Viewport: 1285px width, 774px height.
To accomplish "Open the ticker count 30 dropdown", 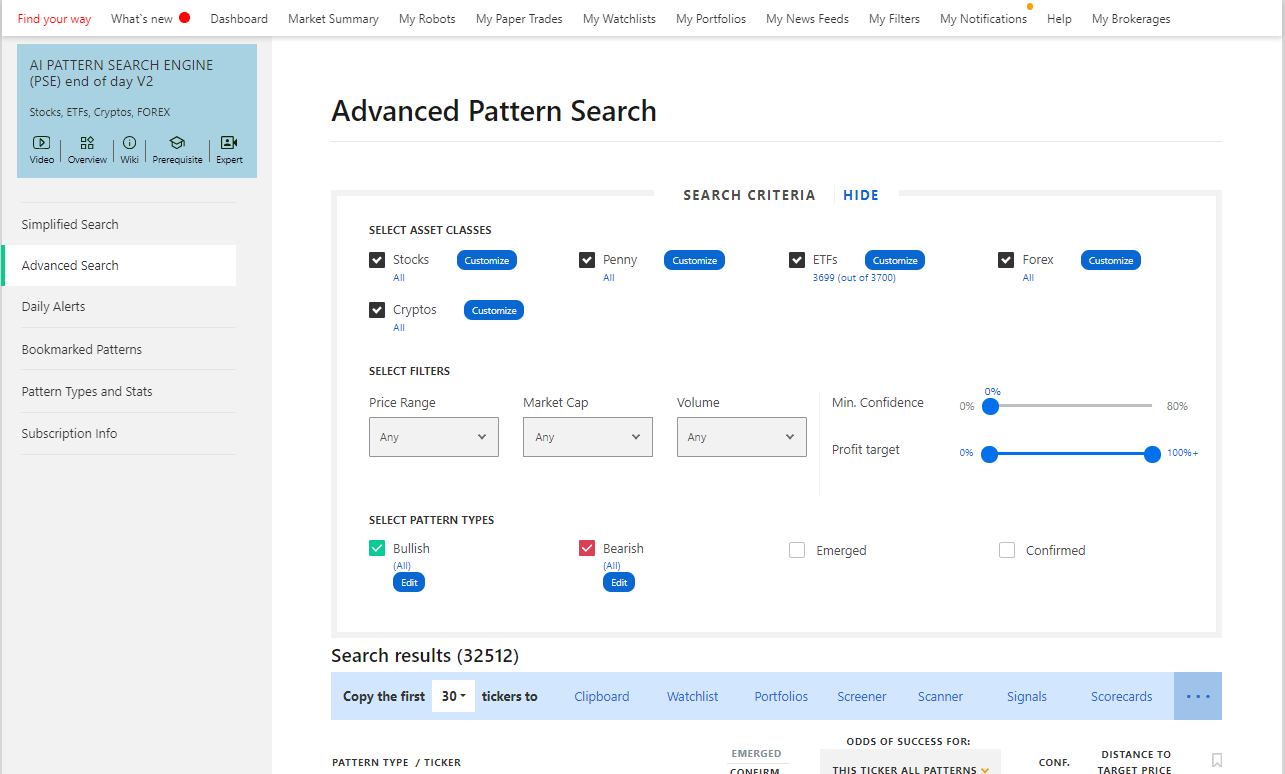I will (454, 696).
